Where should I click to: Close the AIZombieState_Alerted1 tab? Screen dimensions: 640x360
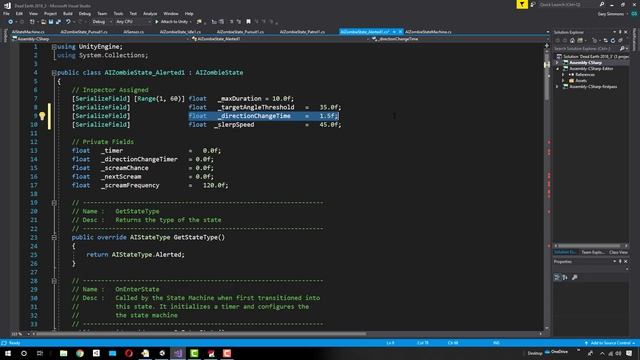tap(400, 32)
